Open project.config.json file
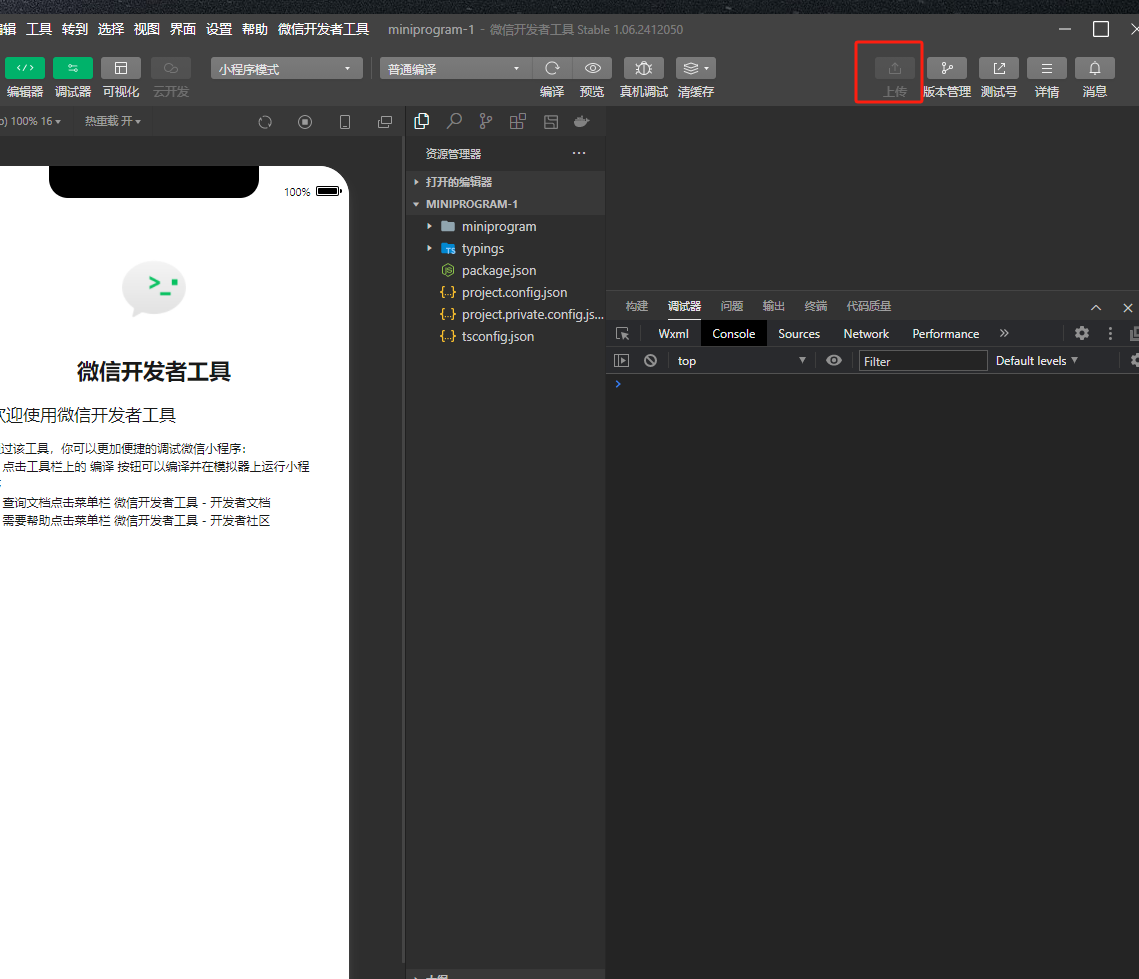 click(x=506, y=293)
